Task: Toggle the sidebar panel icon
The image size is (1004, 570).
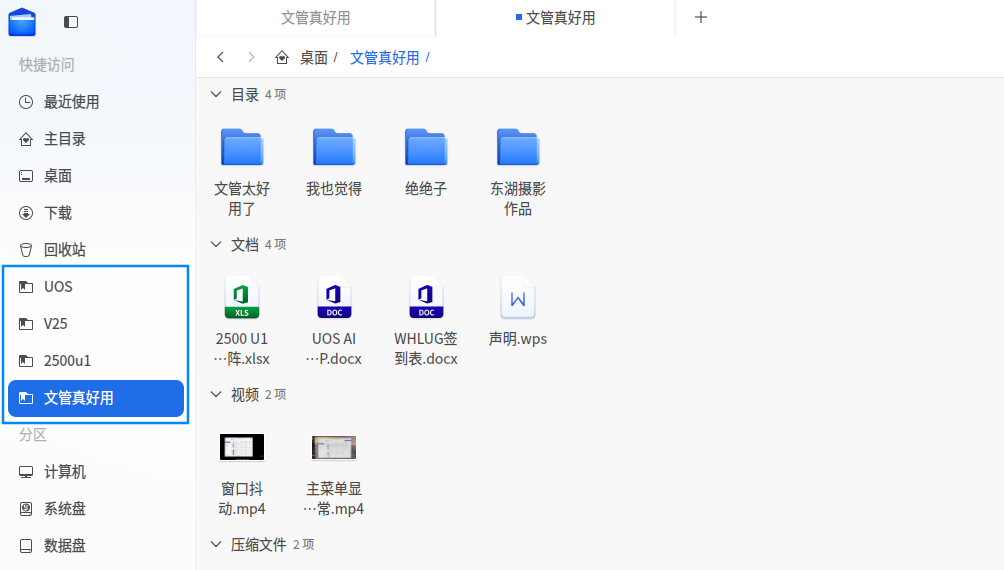Action: coord(71,21)
